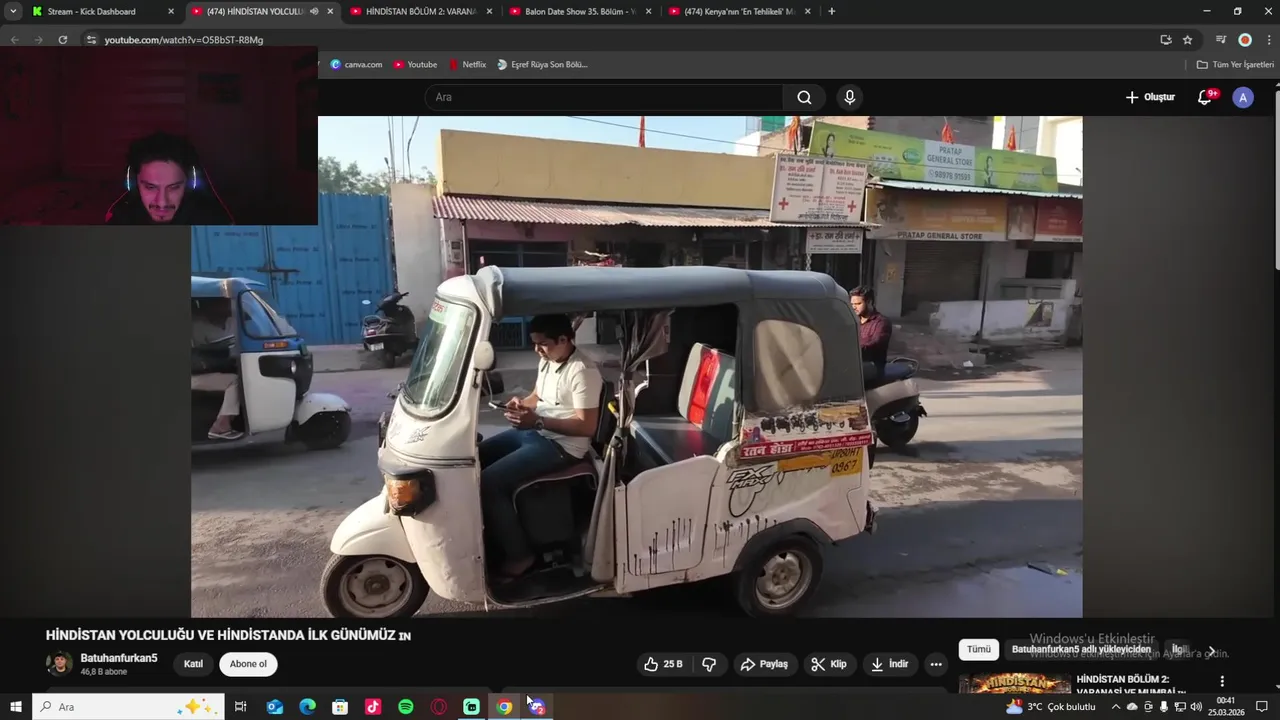Viewport: 1280px width, 720px height.
Task: Show hidden system tray icons chevron
Action: tap(1116, 707)
